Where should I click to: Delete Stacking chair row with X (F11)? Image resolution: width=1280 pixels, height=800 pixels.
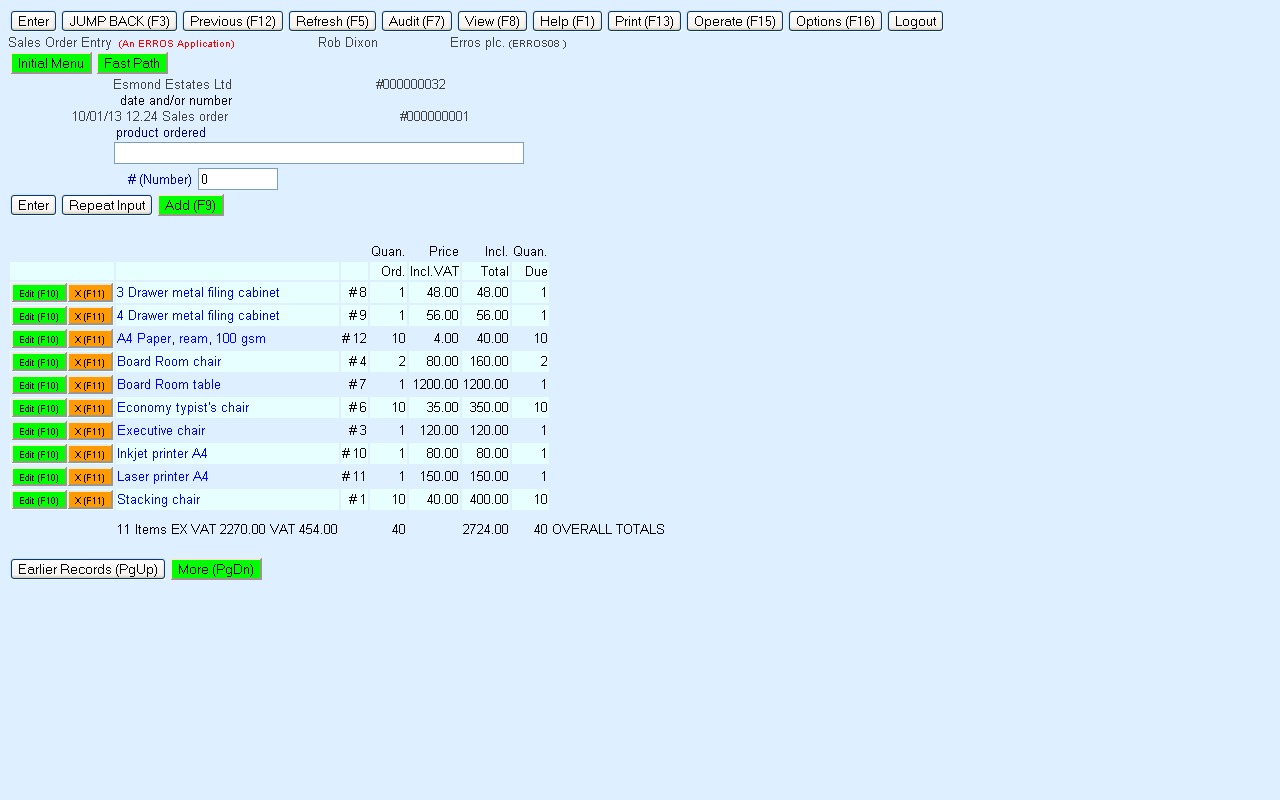click(x=90, y=500)
